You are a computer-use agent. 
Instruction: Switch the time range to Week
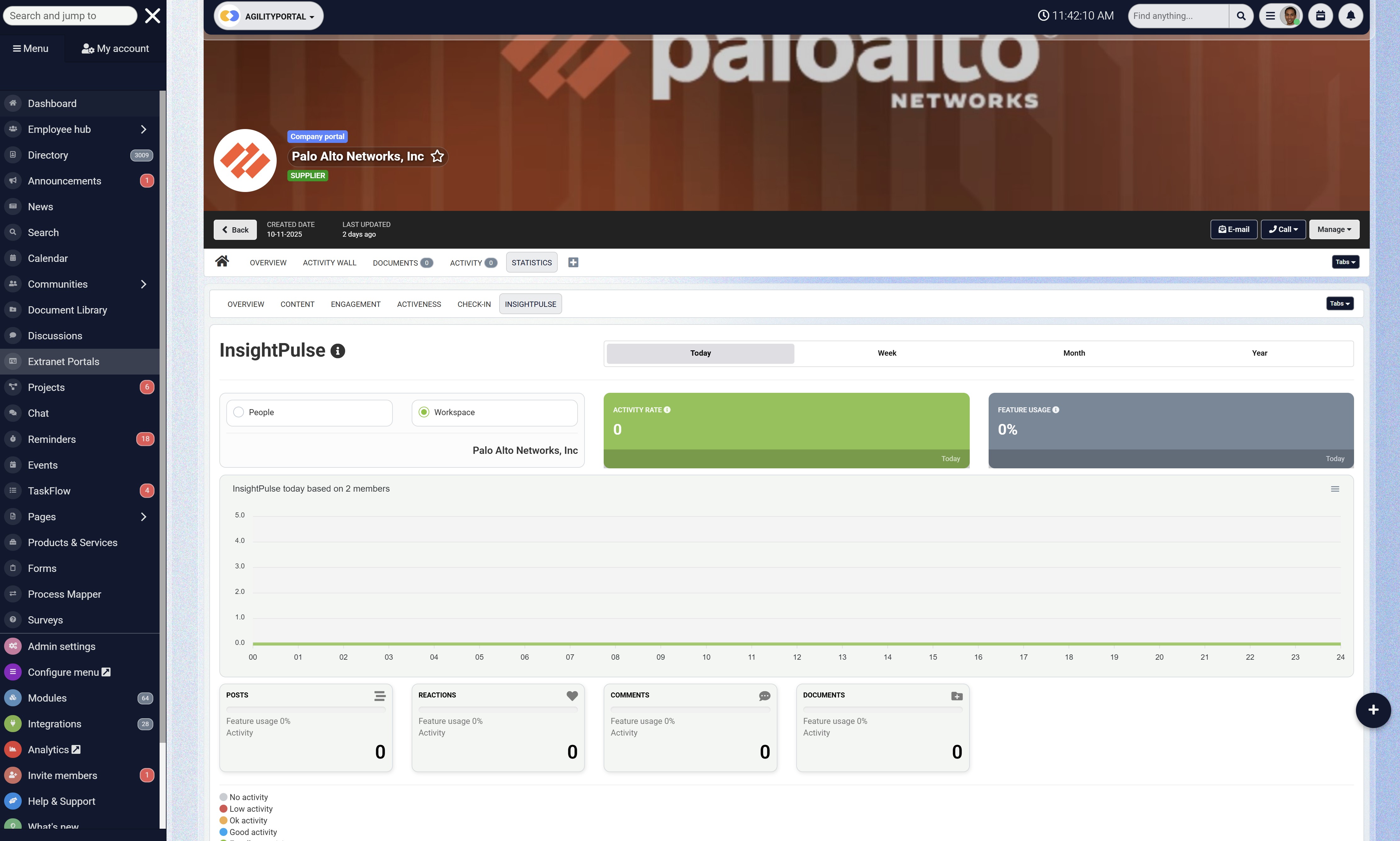tap(887, 353)
